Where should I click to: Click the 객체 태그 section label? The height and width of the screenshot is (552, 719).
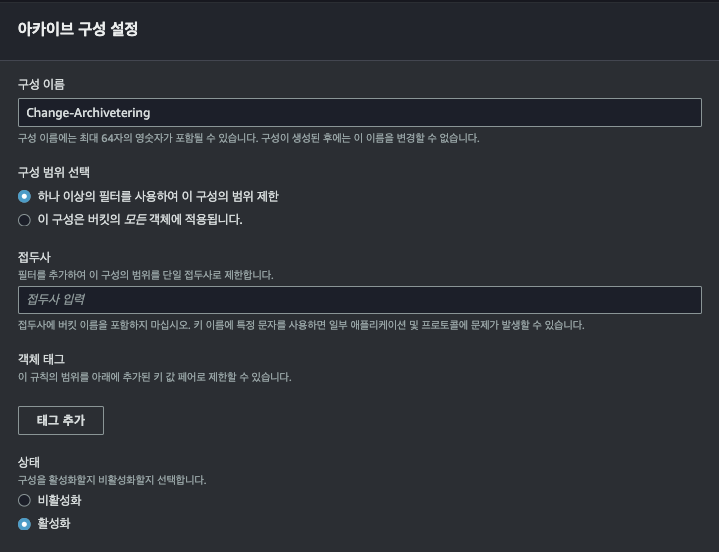(x=41, y=358)
